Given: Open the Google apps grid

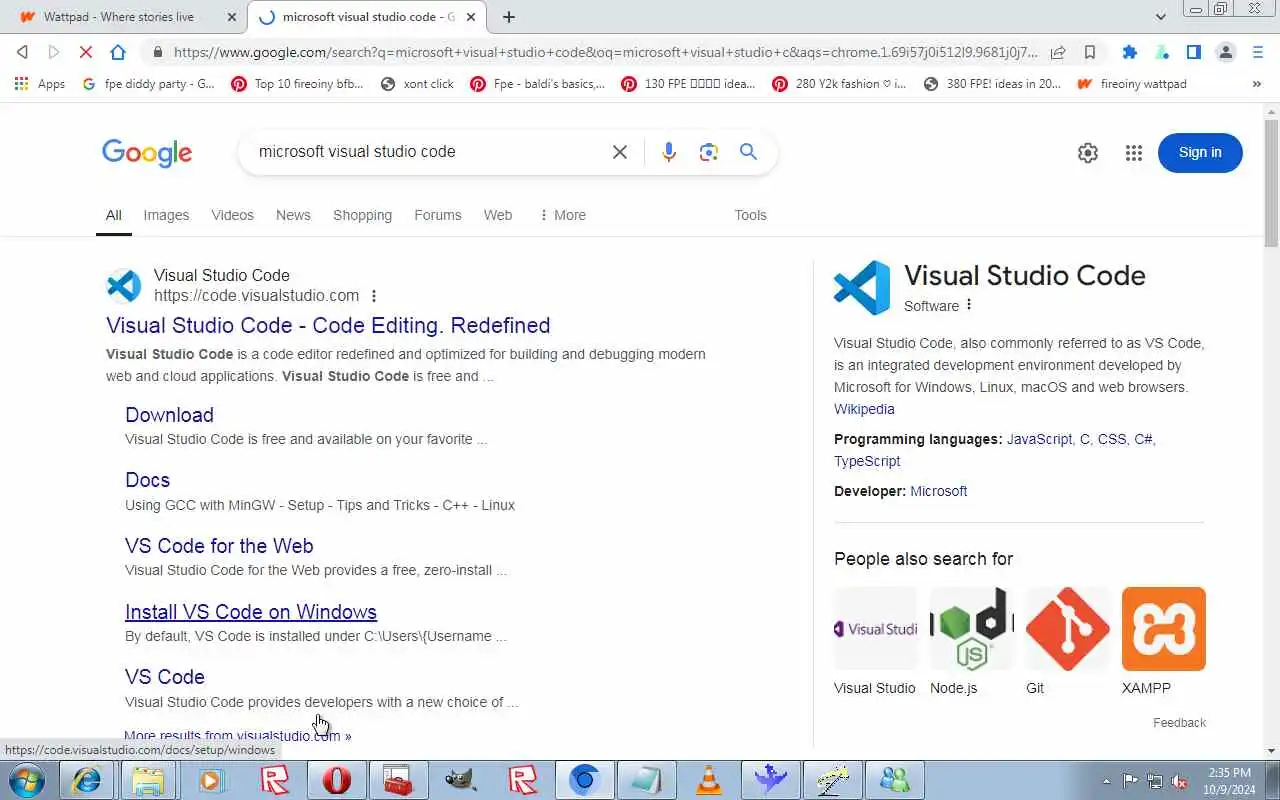Looking at the screenshot, I should click(x=1133, y=153).
